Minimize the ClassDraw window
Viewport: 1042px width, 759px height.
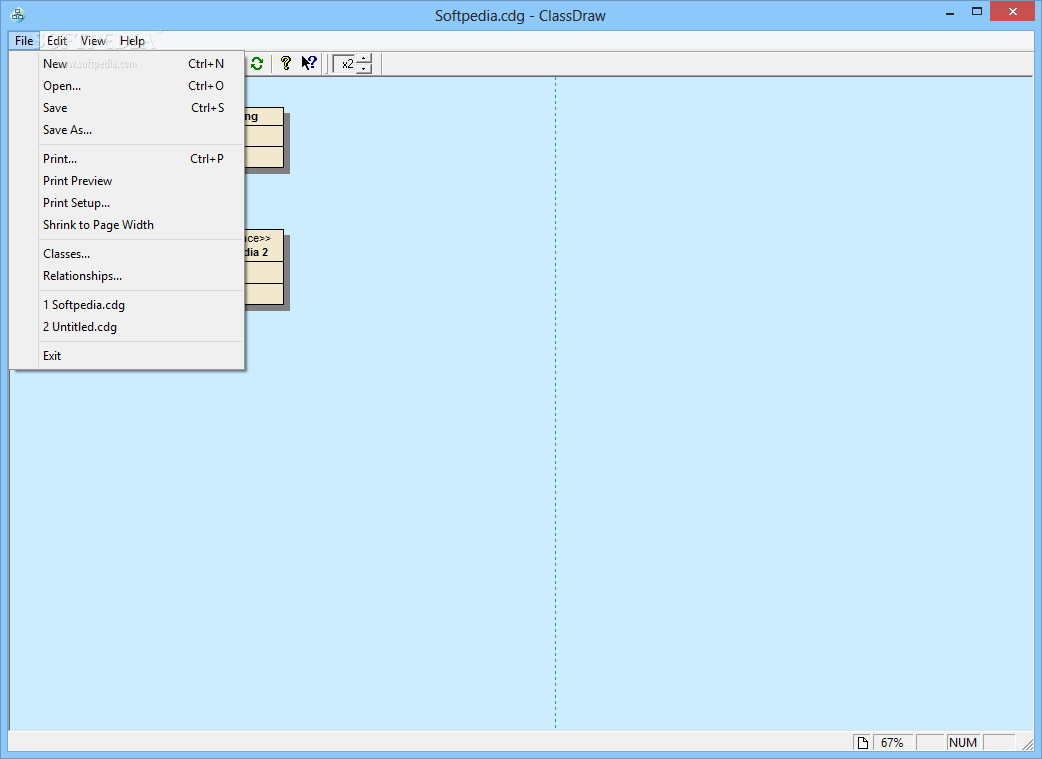[950, 12]
